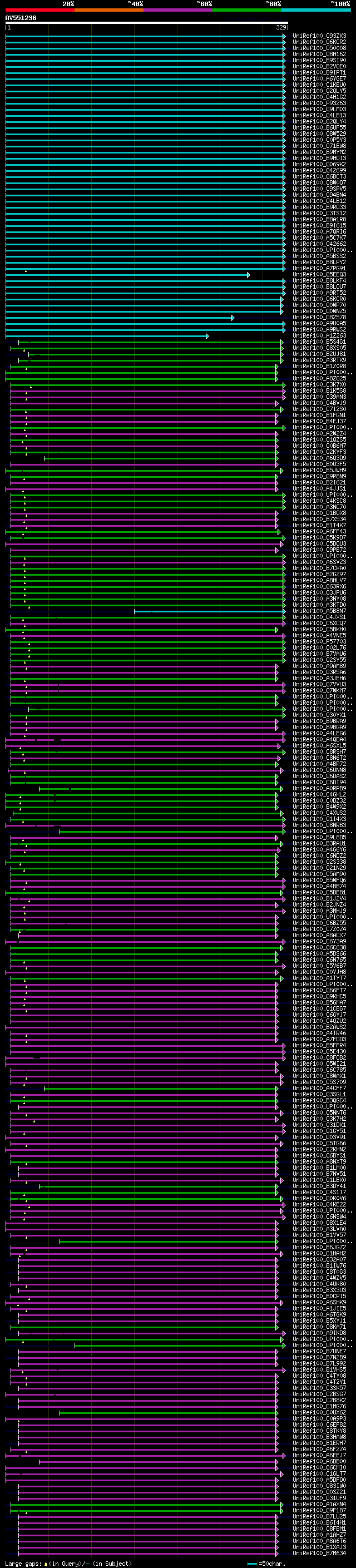
Task: Click the UniRef100_A8ZQ25 label
Action: [x=319, y=379]
